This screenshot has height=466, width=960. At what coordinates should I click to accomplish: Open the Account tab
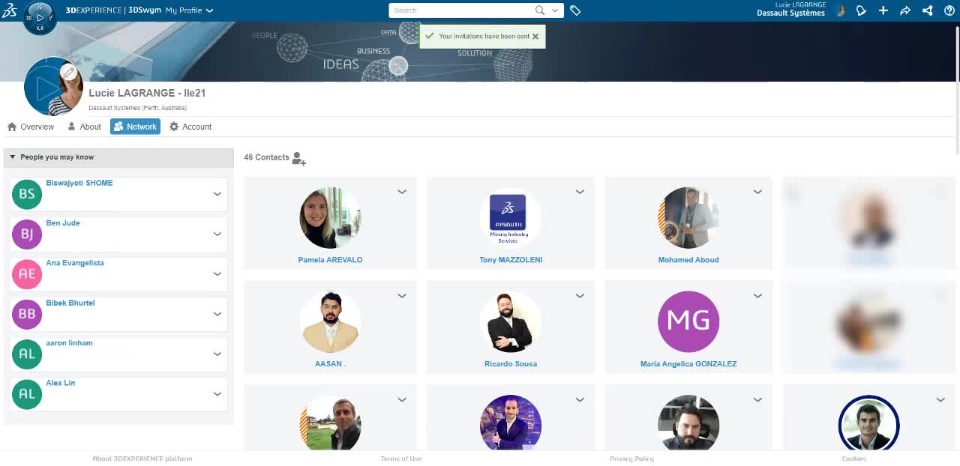pos(190,127)
